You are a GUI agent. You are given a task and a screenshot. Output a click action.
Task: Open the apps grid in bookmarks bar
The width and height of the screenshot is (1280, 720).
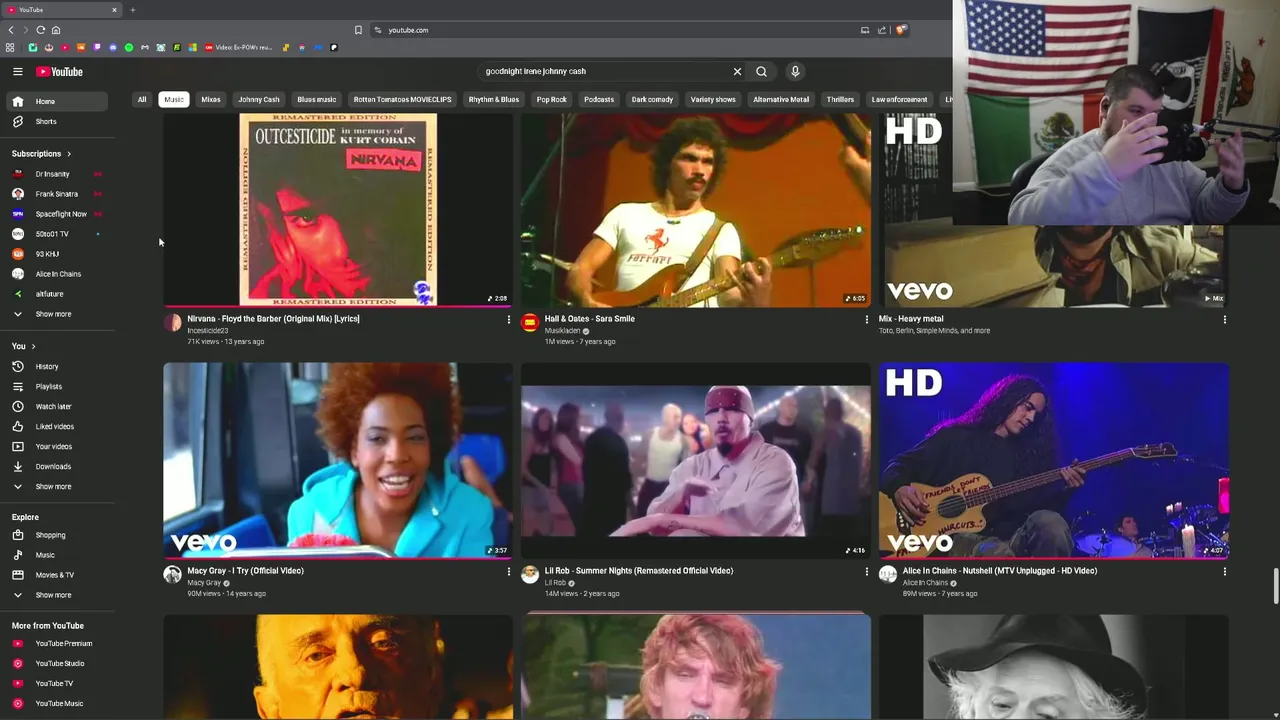pos(10,47)
